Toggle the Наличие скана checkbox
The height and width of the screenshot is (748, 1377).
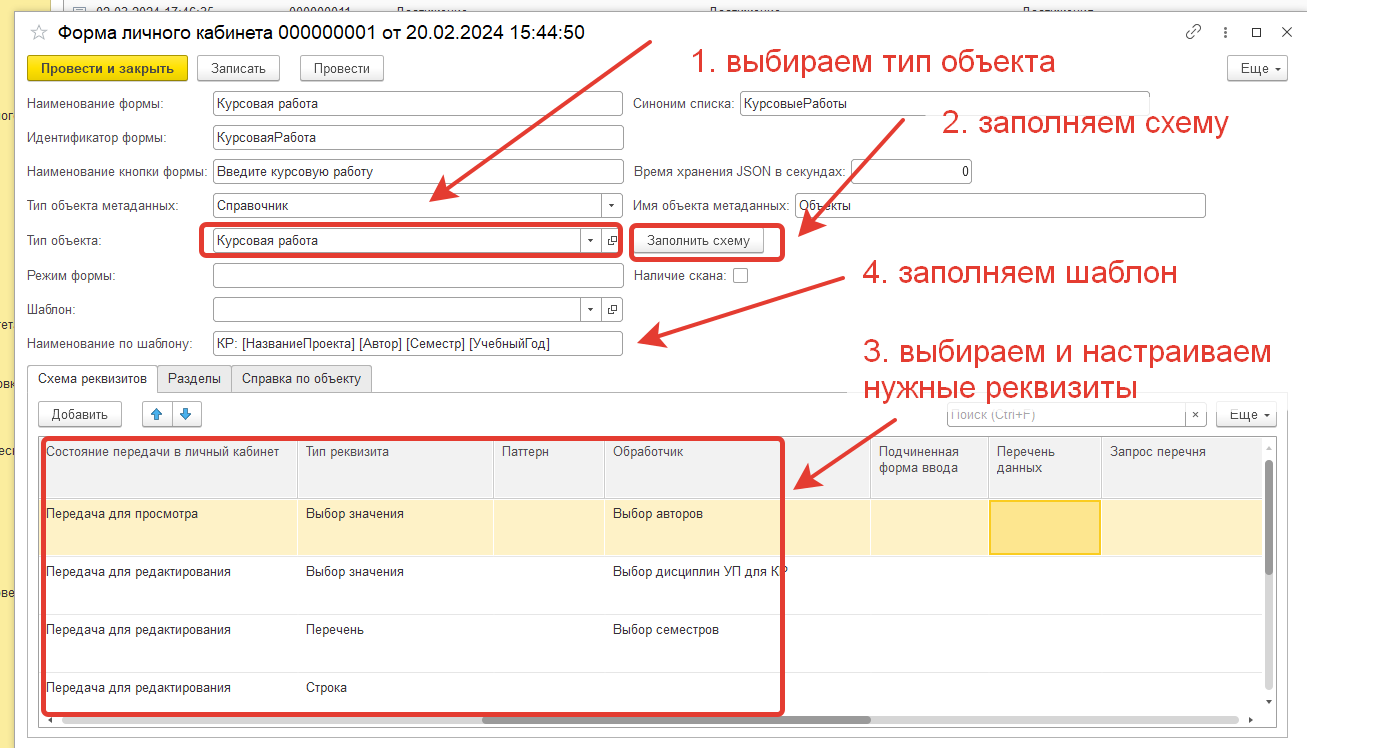[x=740, y=276]
